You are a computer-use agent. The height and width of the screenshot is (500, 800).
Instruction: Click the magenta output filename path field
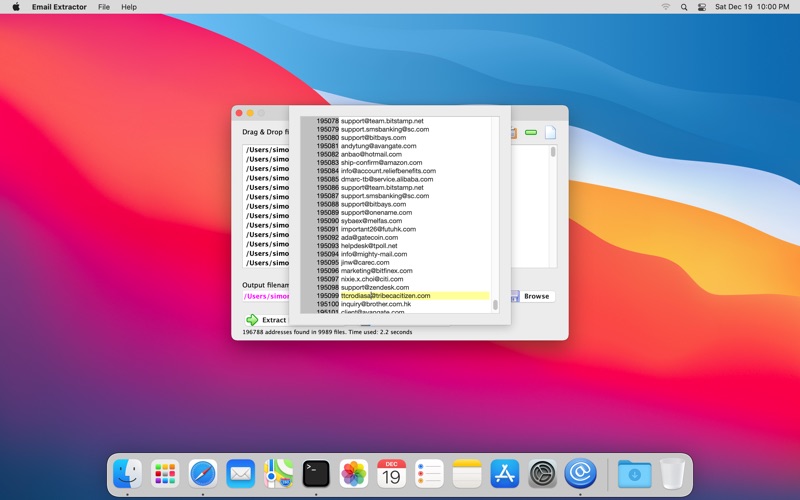tap(266, 296)
